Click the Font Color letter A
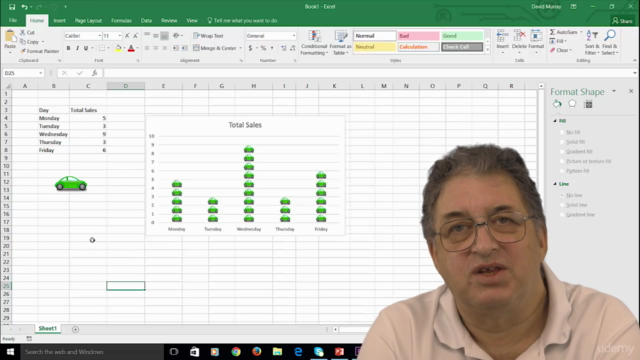This screenshot has width=640, height=360. click(x=131, y=48)
